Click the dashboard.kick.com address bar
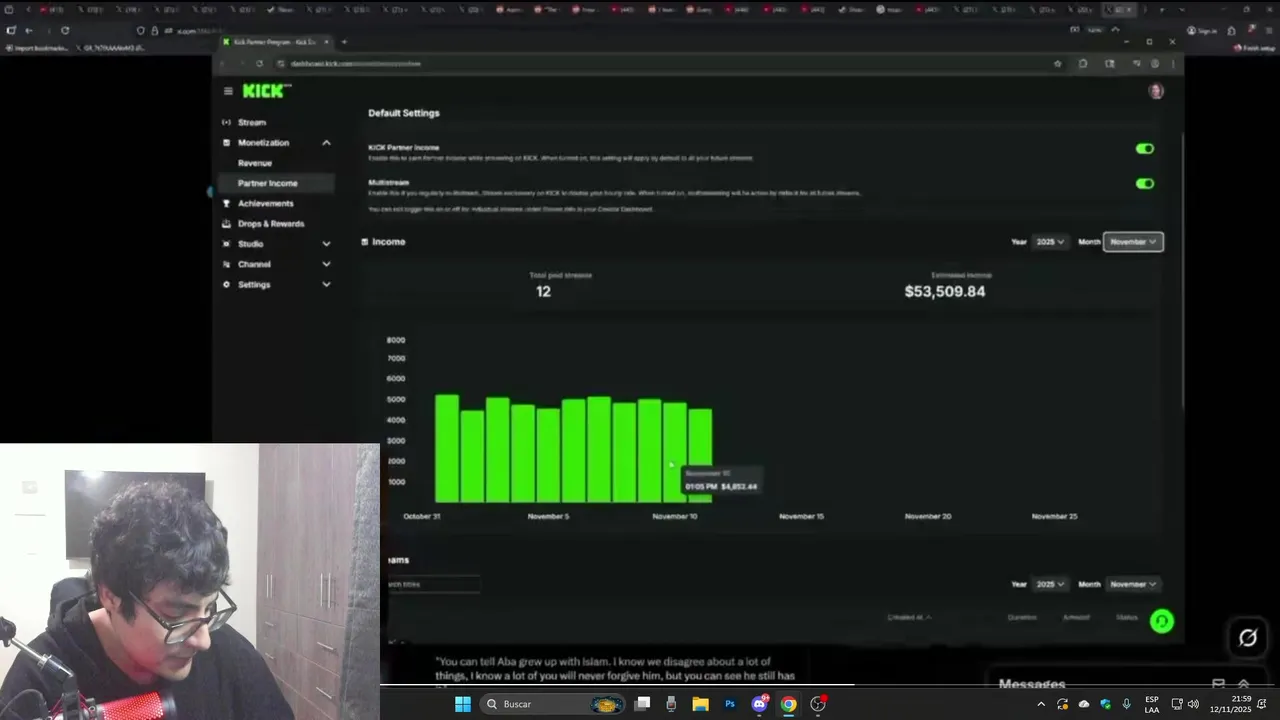Viewport: 1280px width, 720px height. (x=660, y=64)
